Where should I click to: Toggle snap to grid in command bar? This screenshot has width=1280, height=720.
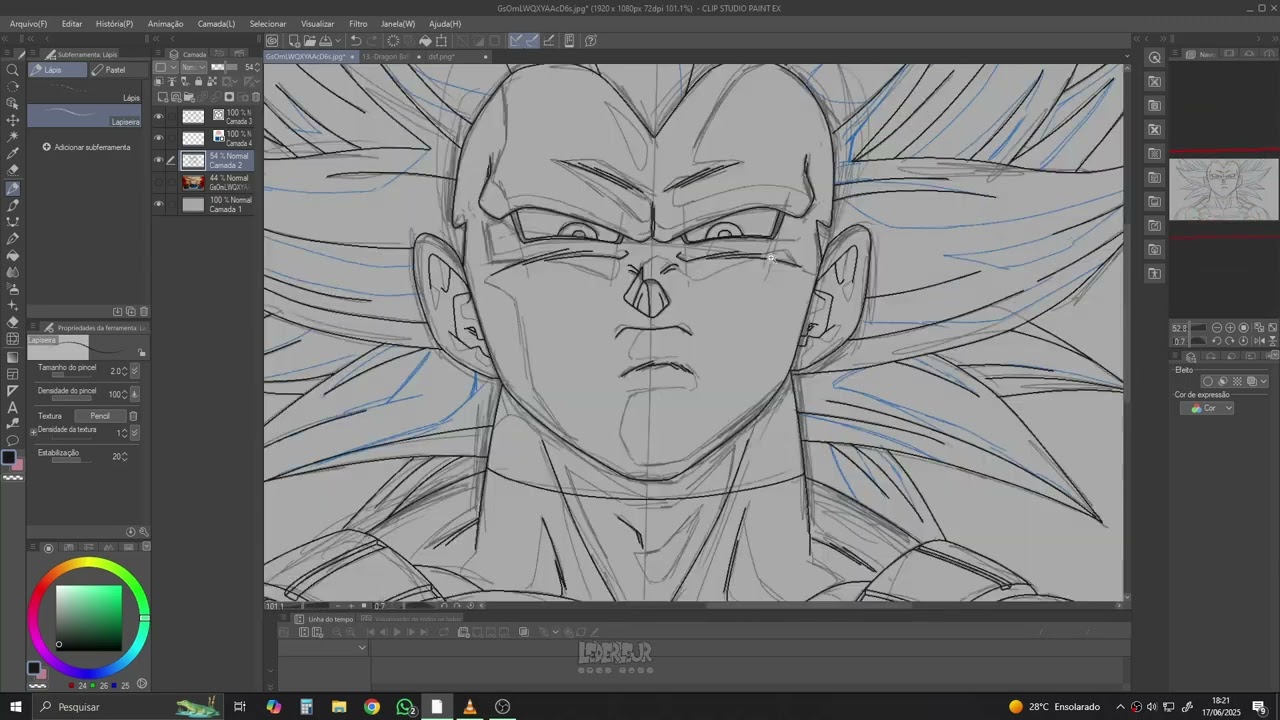[x=549, y=41]
